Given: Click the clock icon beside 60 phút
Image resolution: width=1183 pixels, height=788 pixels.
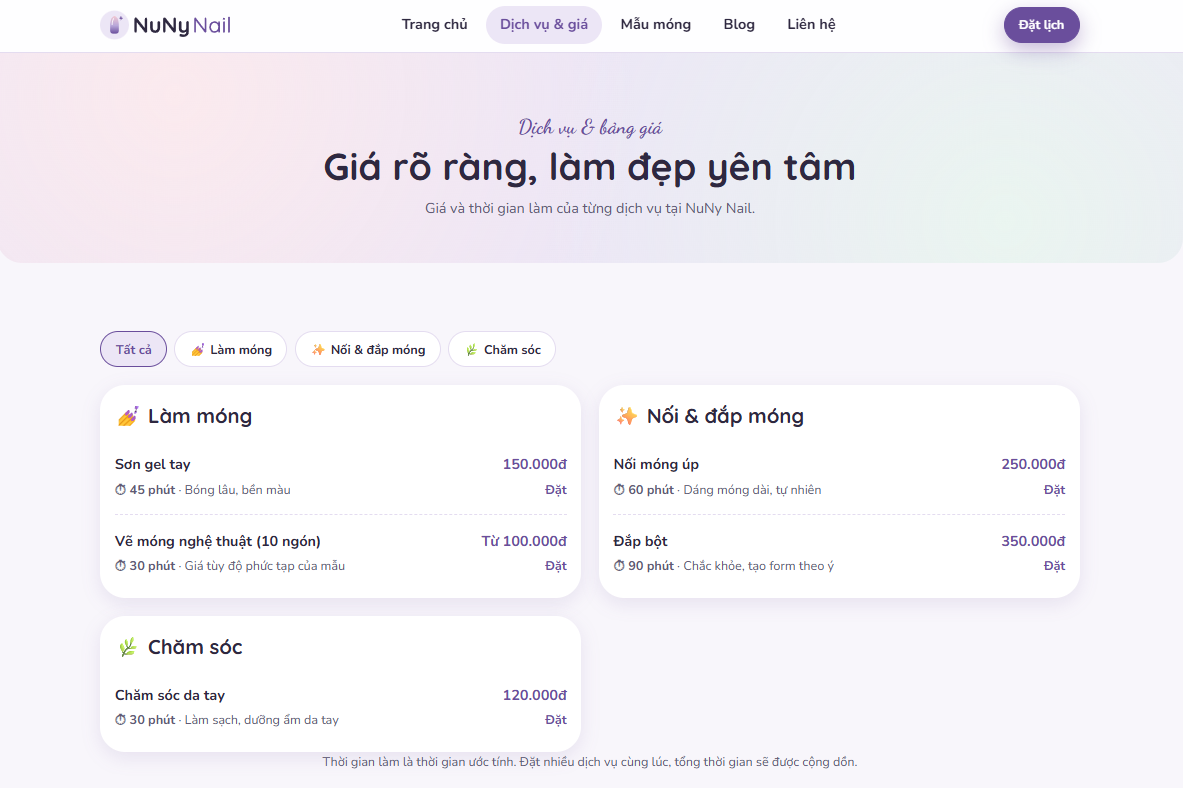Looking at the screenshot, I should [x=619, y=490].
